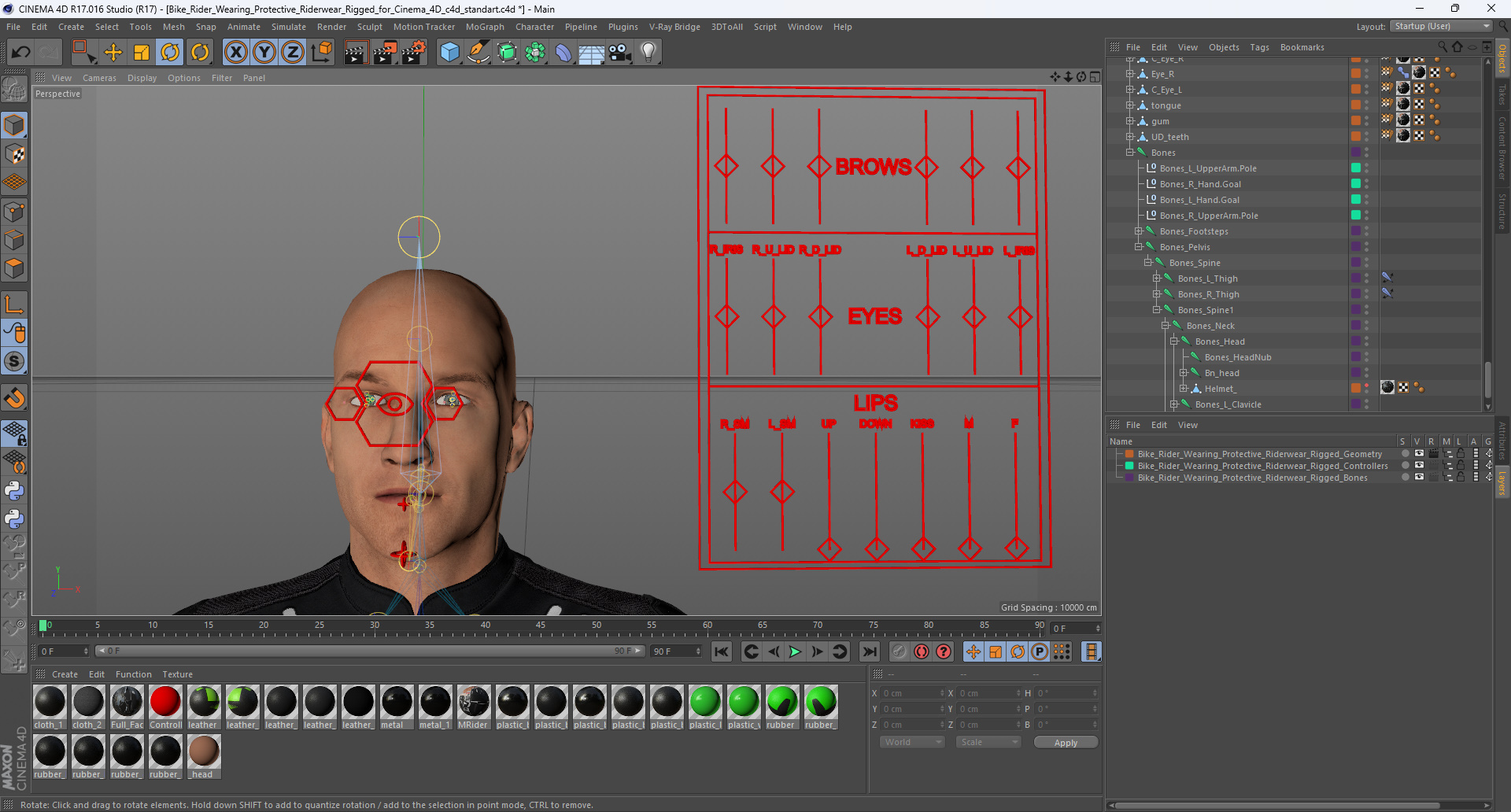
Task: Toggle Autokeying button
Action: (922, 651)
